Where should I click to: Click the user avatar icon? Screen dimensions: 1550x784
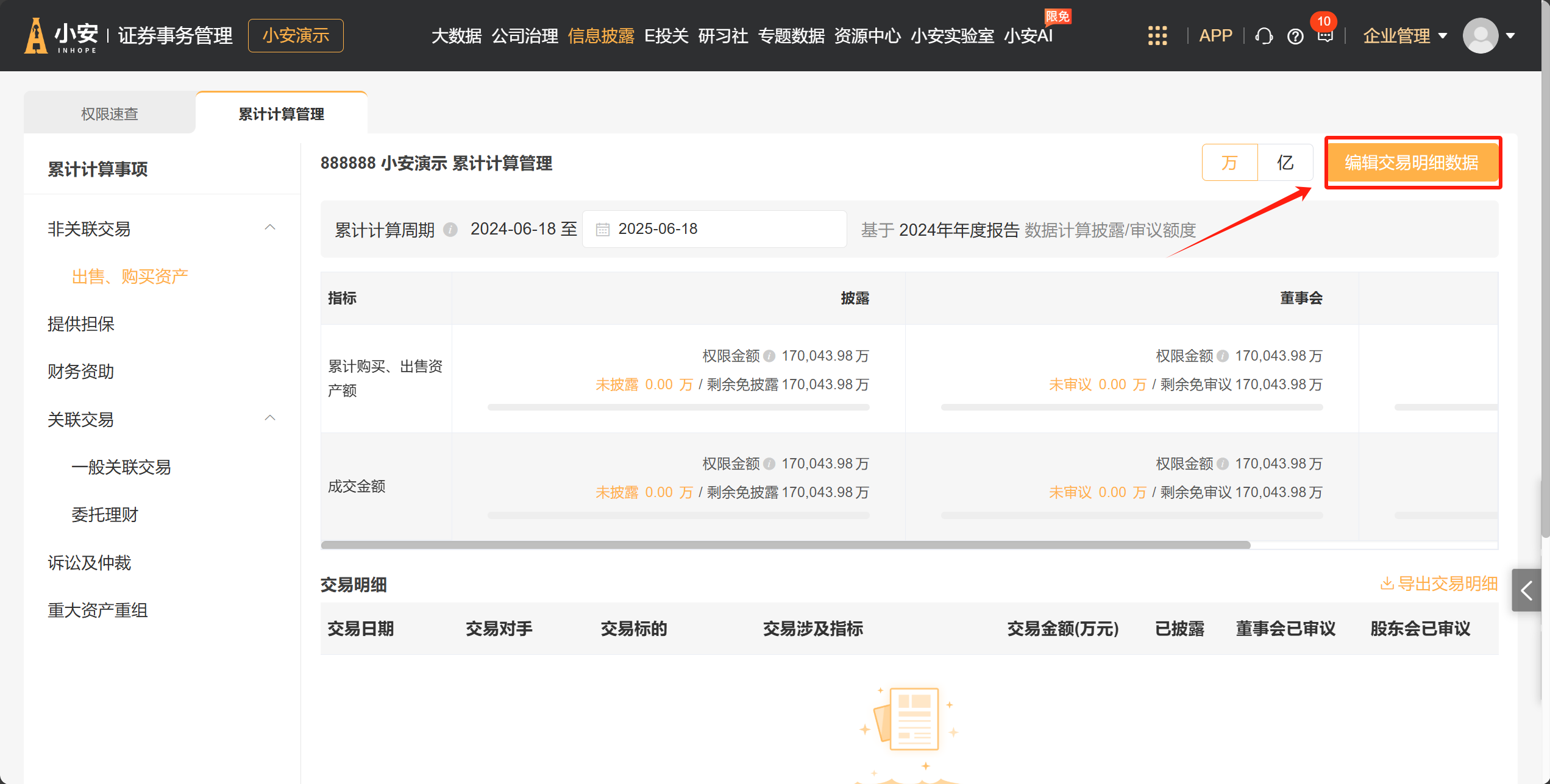[1480, 35]
